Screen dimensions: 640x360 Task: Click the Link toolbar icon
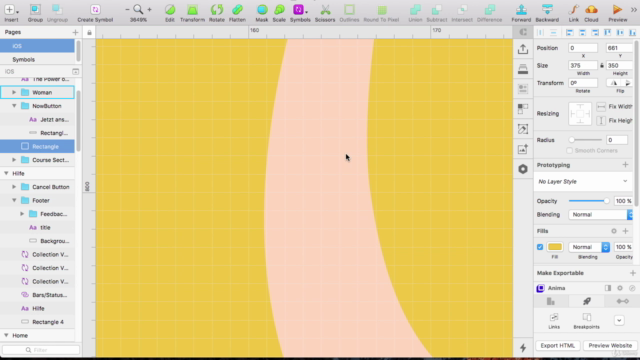[573, 13]
